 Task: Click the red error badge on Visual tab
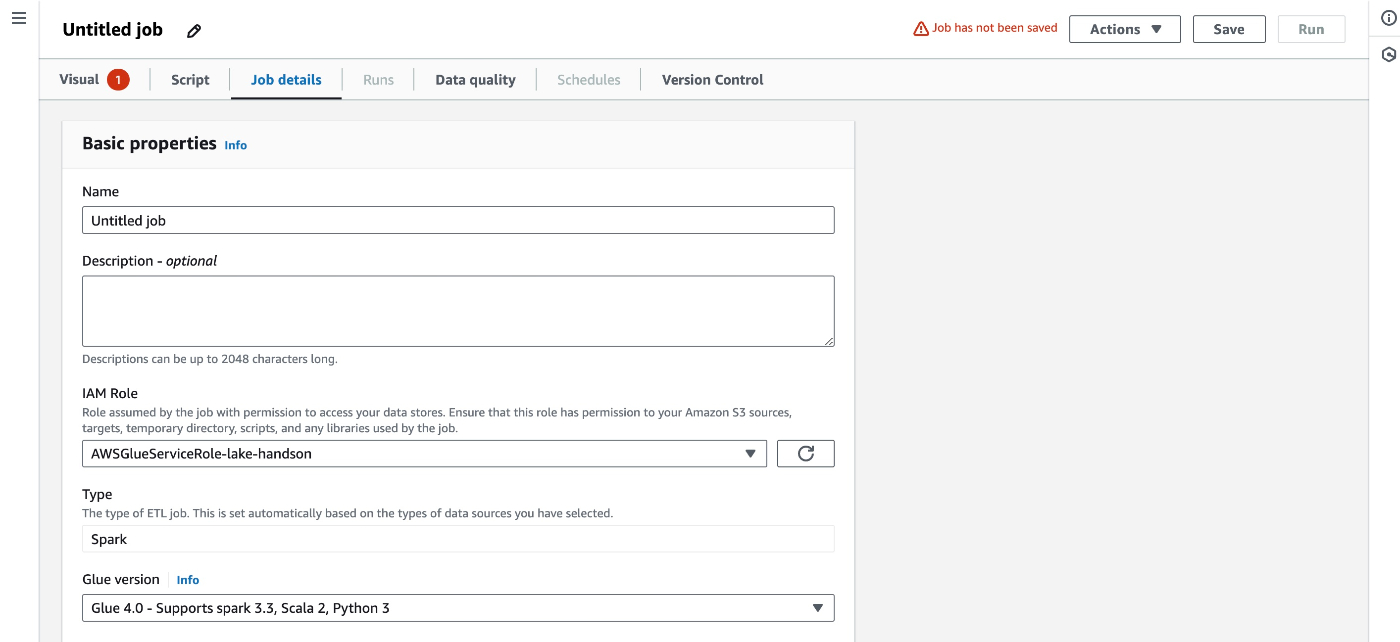(118, 80)
